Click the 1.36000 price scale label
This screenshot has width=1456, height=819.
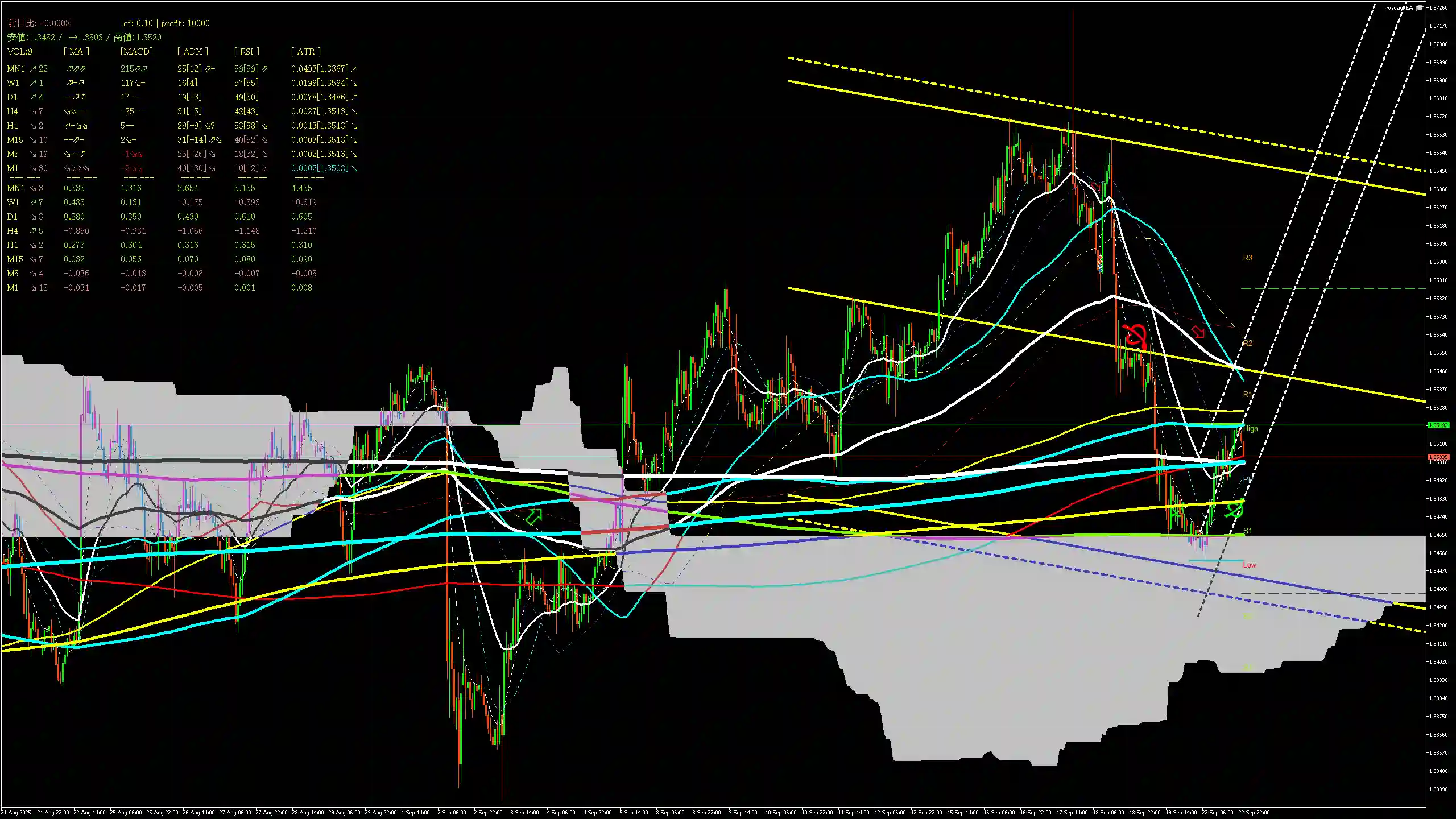pos(1439,262)
